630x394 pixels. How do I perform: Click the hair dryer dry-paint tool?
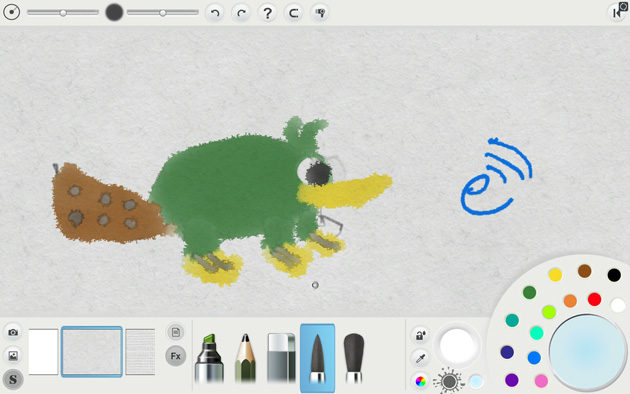[320, 13]
